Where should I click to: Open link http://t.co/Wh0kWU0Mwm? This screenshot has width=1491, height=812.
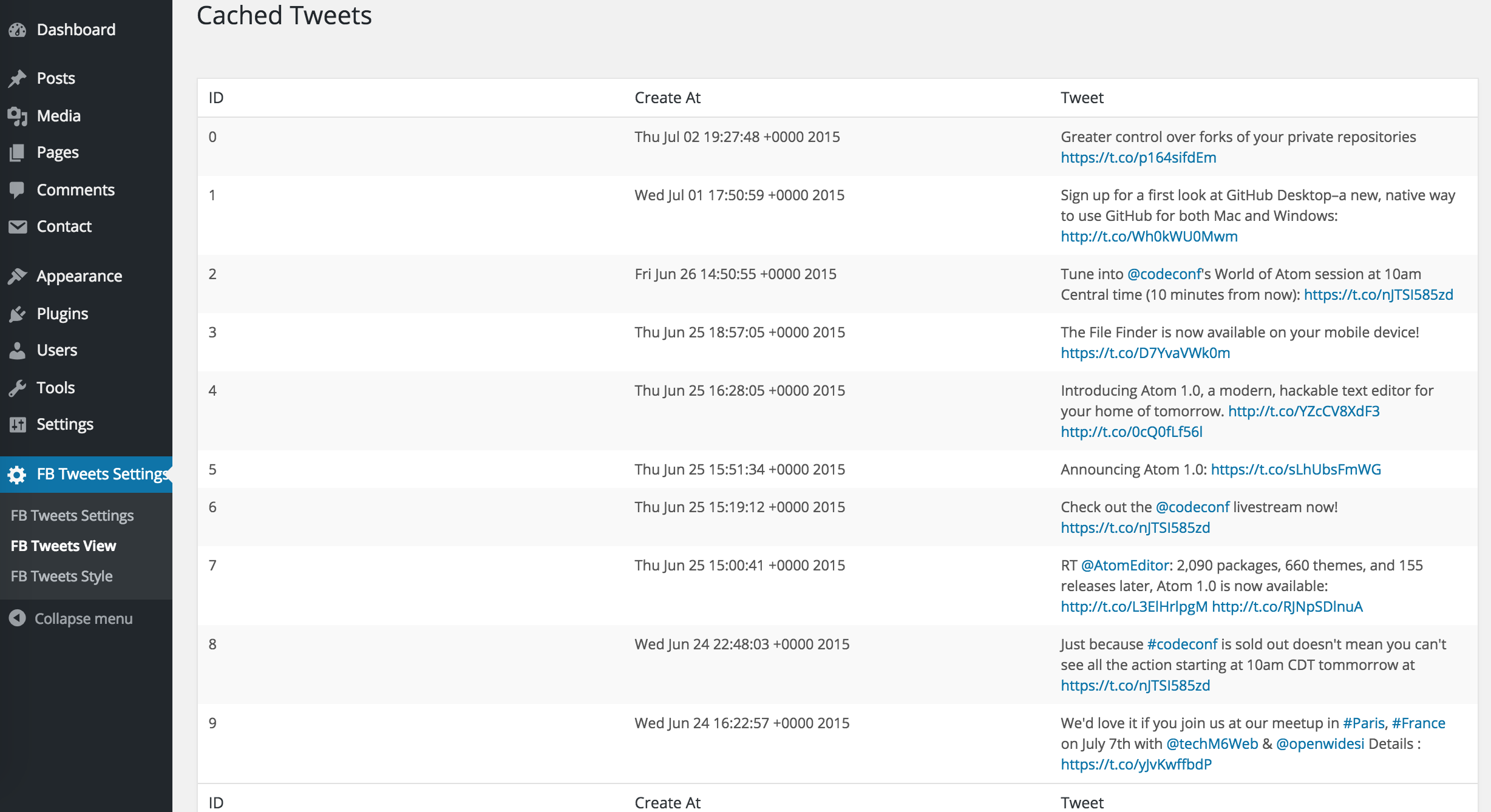pyautogui.click(x=1149, y=237)
